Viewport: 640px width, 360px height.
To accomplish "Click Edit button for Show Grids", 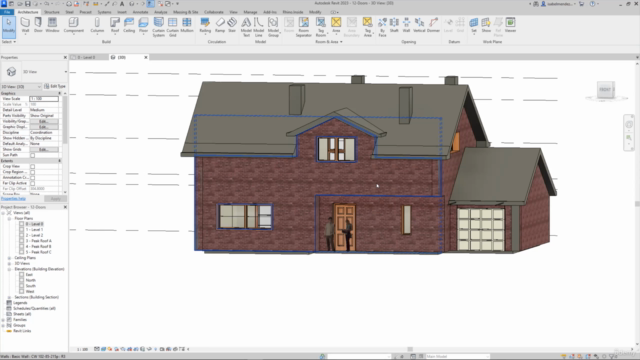I will click(44, 149).
